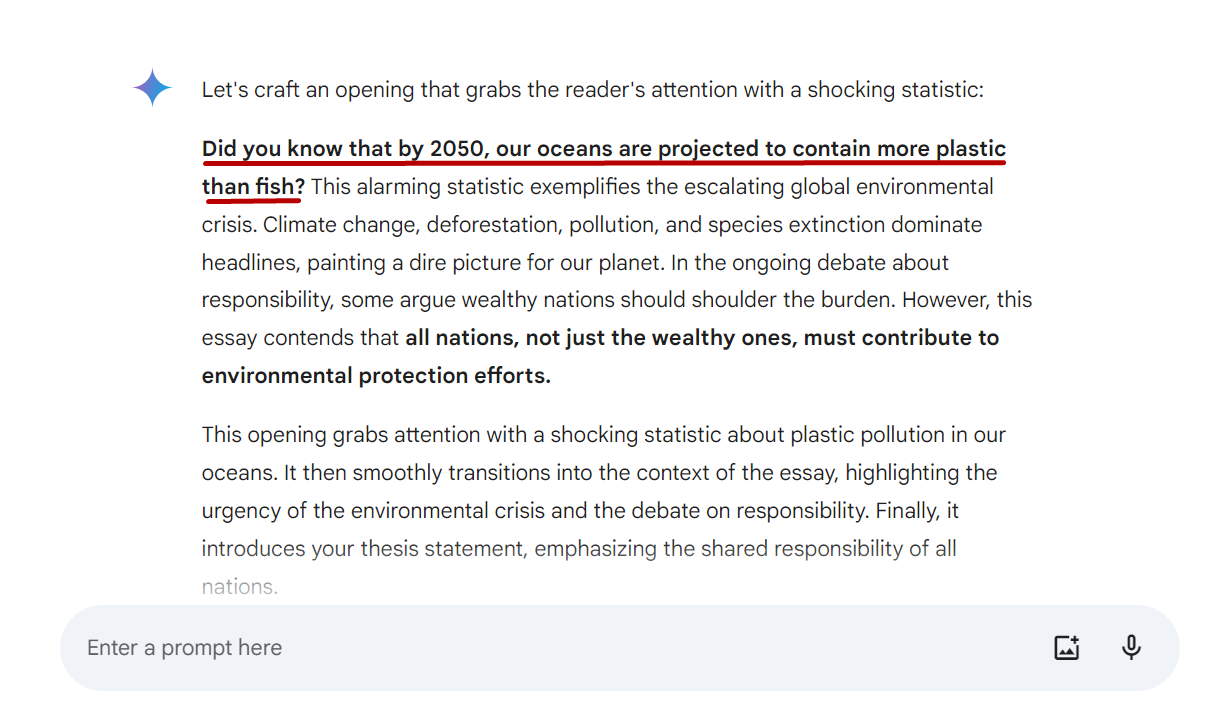The height and width of the screenshot is (706, 1208).
Task: Click the faded word "nations." at bottom
Action: [x=239, y=587]
